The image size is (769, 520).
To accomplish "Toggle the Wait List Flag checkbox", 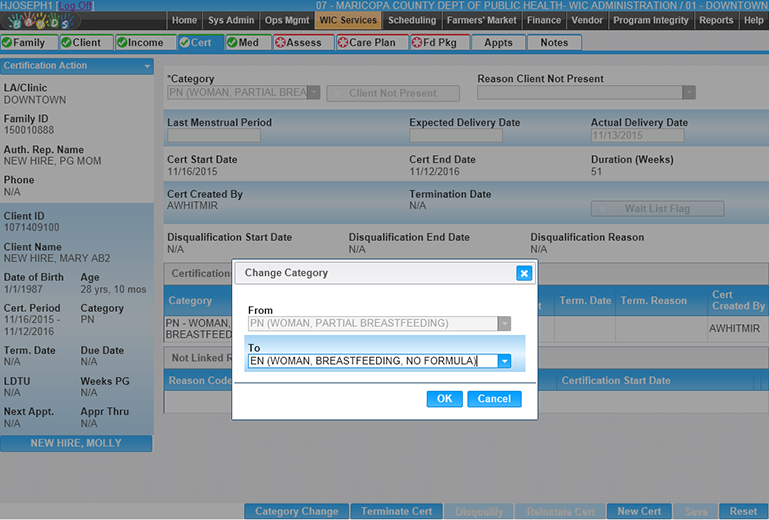I will tap(603, 209).
